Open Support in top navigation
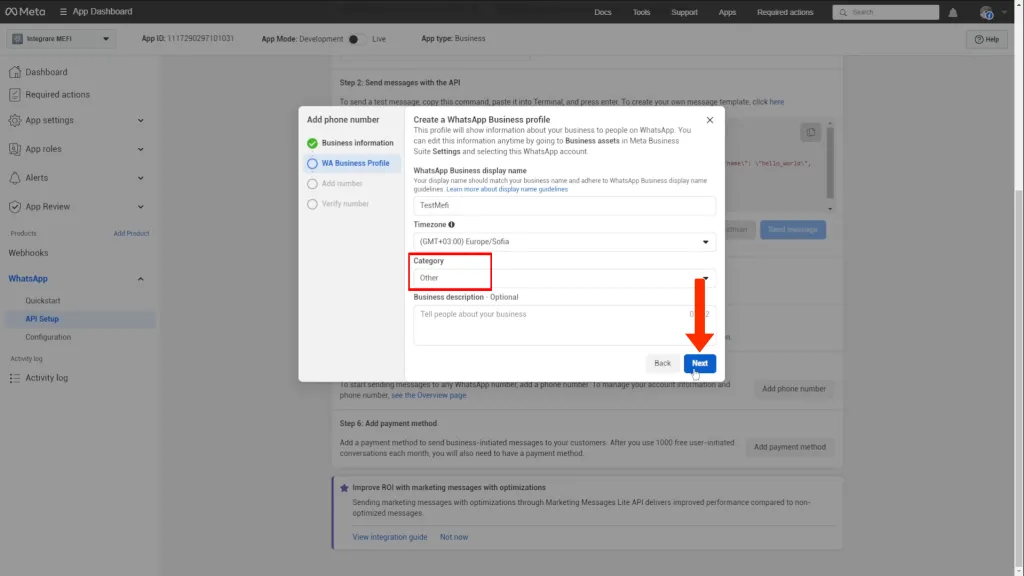Screen dimensions: 1024x576 (x=684, y=12)
